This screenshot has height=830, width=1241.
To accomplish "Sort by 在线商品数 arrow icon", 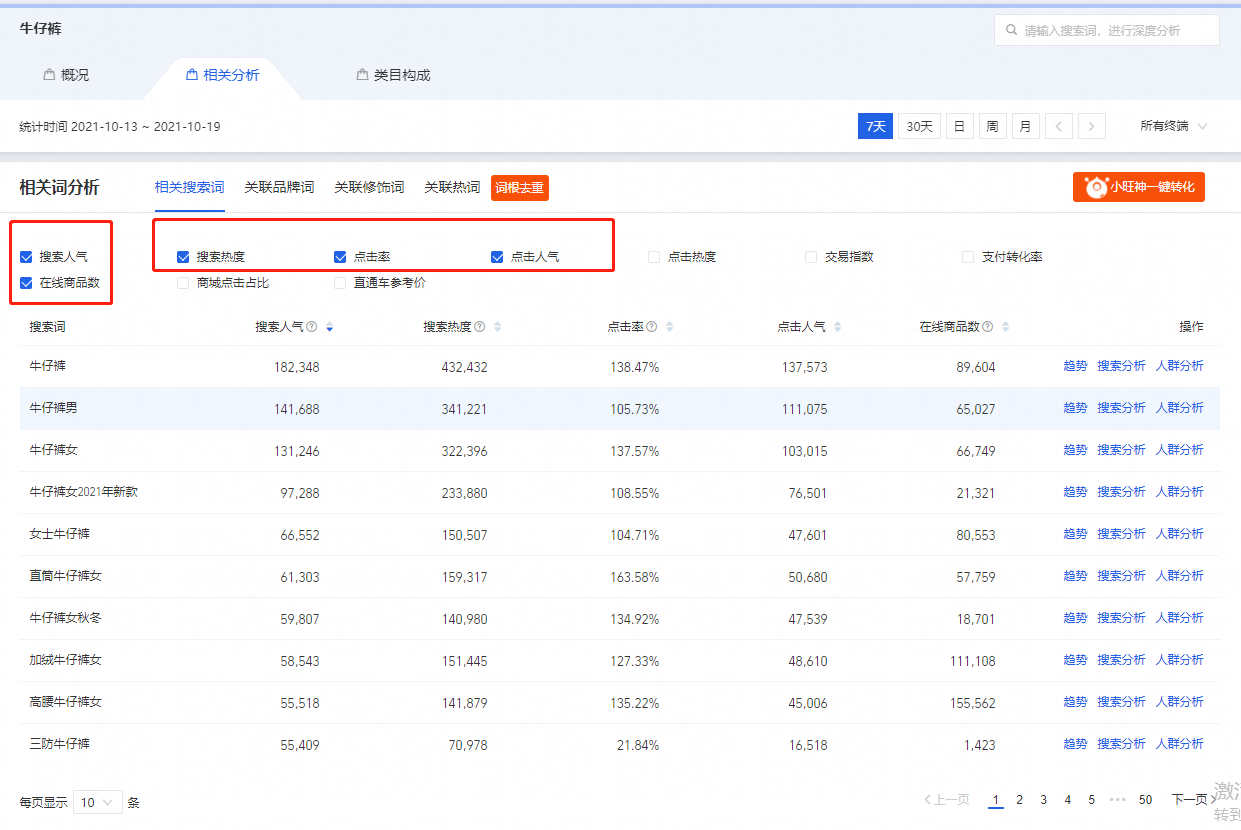I will click(1006, 327).
